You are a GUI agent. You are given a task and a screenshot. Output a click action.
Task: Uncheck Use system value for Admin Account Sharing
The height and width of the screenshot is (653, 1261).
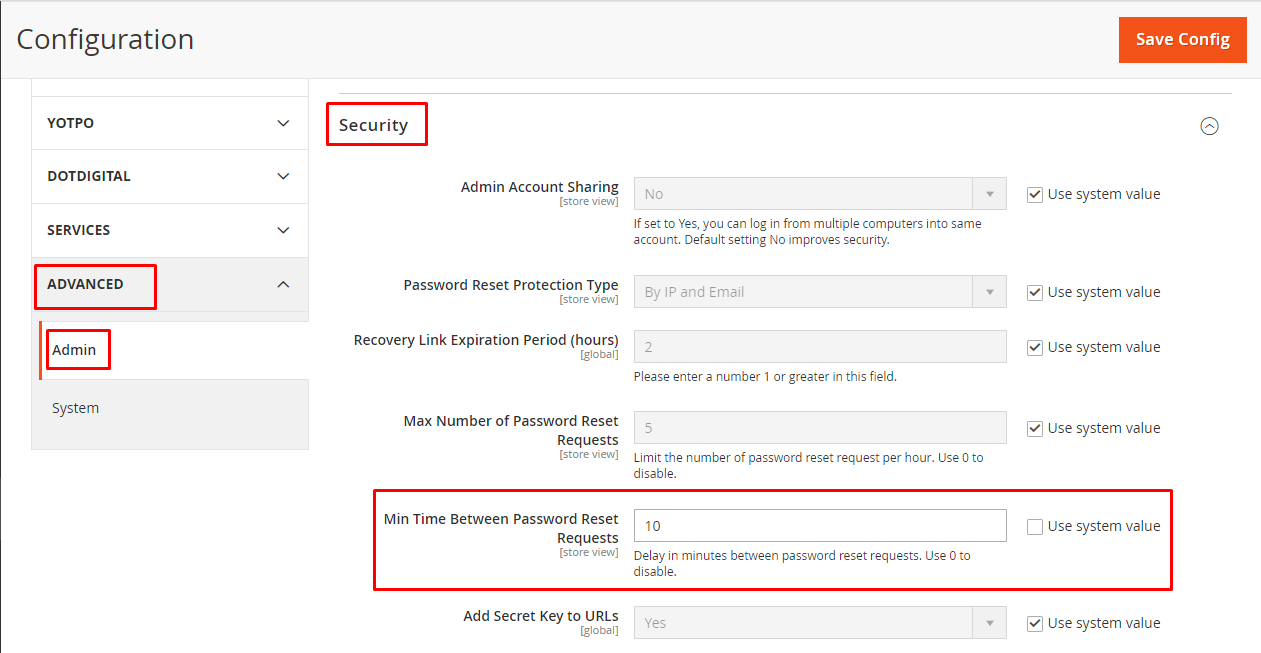pos(1035,194)
